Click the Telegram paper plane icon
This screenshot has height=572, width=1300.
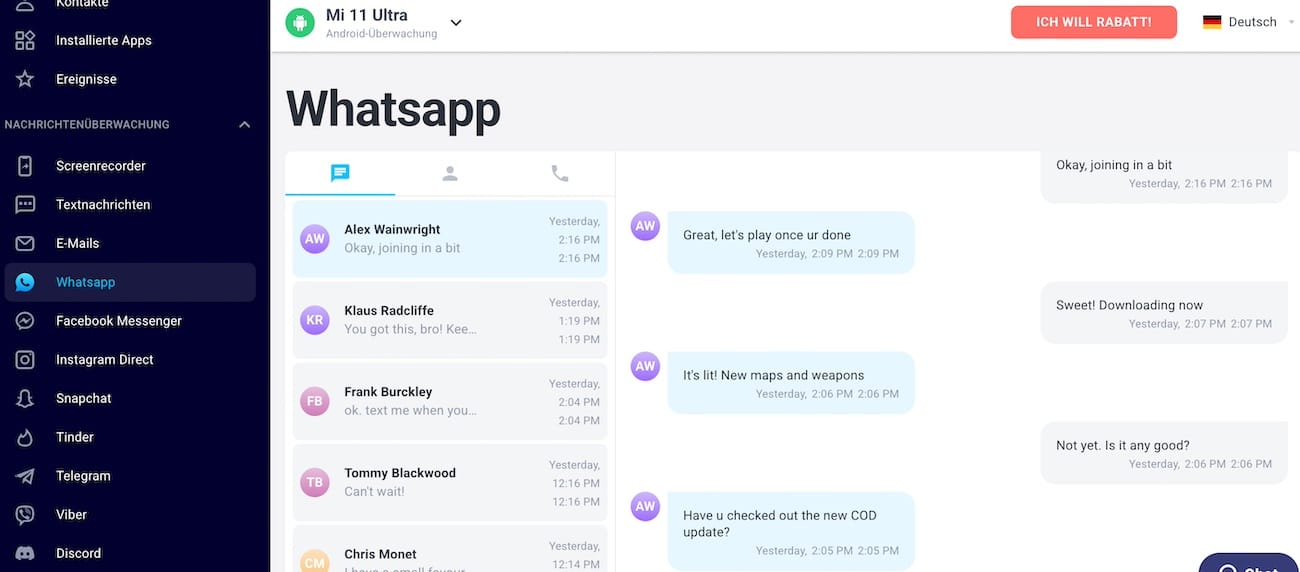click(x=25, y=476)
